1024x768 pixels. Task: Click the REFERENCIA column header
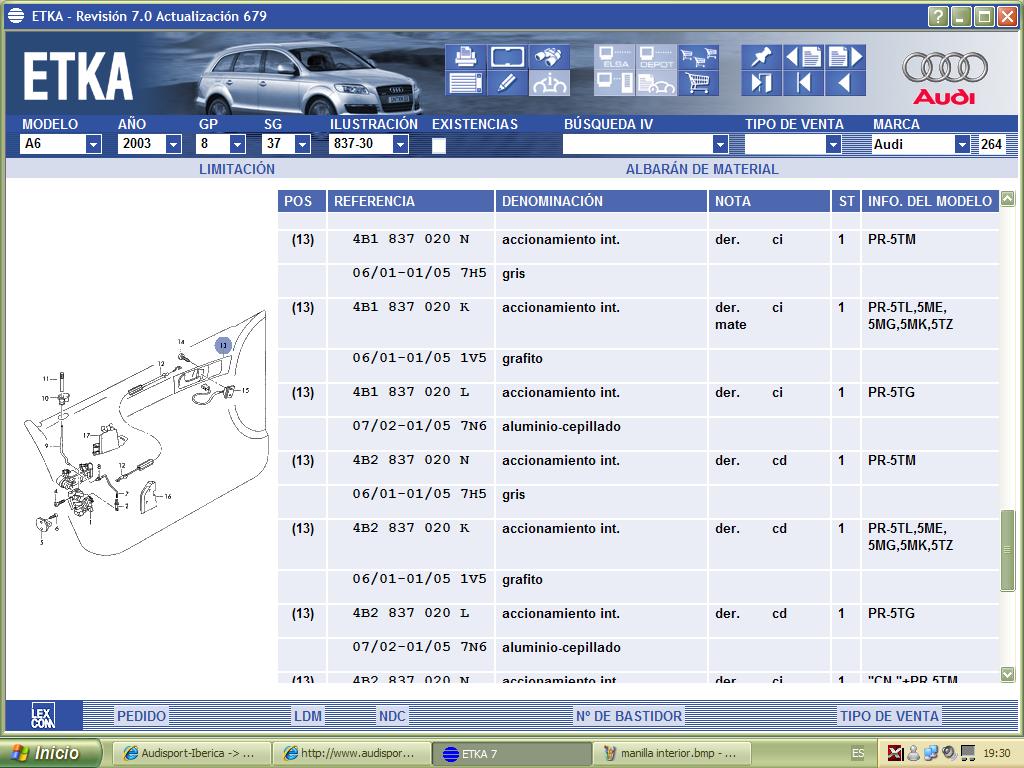coord(410,201)
